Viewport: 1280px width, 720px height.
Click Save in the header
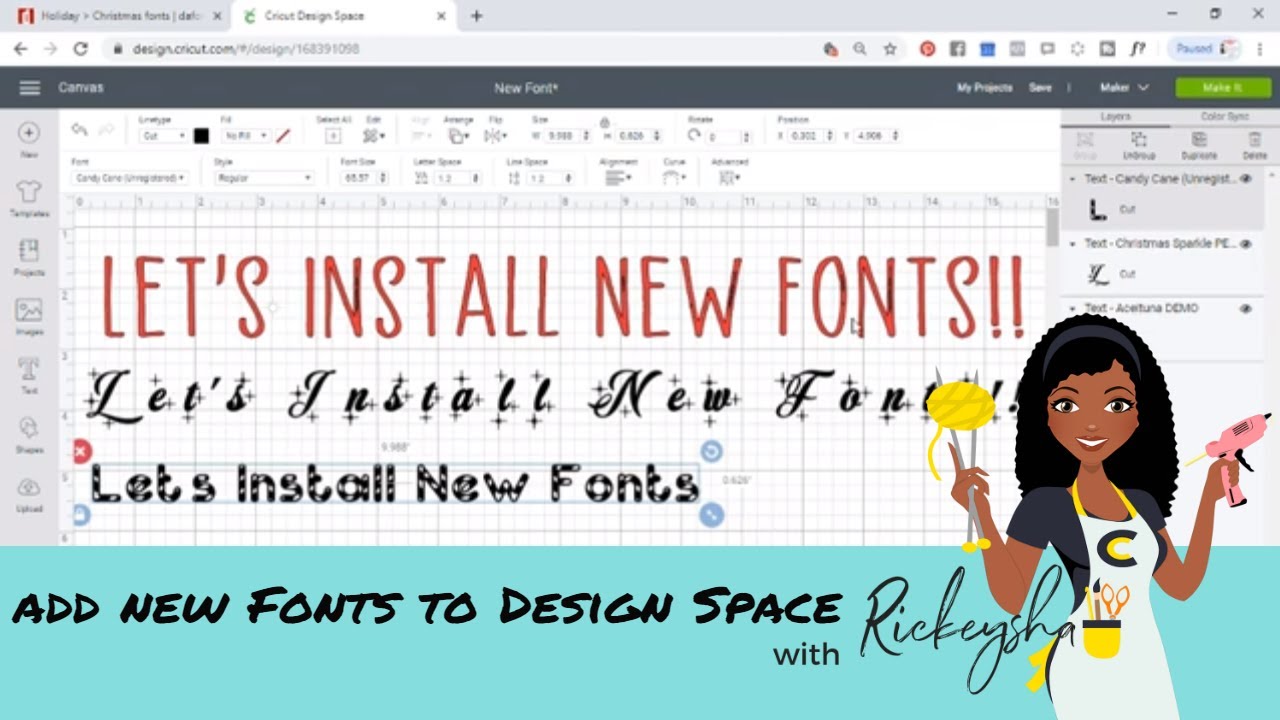click(x=1040, y=88)
